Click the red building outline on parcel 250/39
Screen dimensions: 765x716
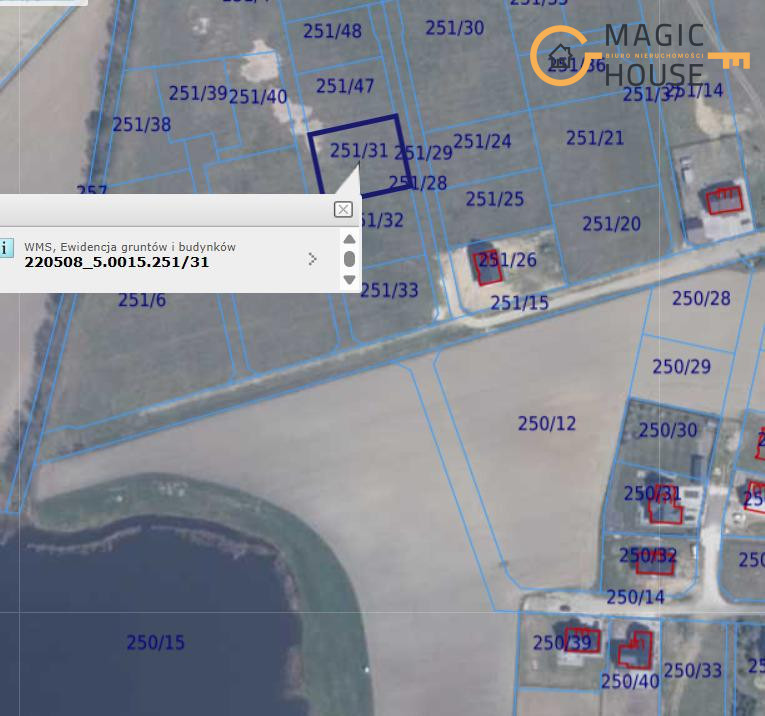click(x=582, y=639)
